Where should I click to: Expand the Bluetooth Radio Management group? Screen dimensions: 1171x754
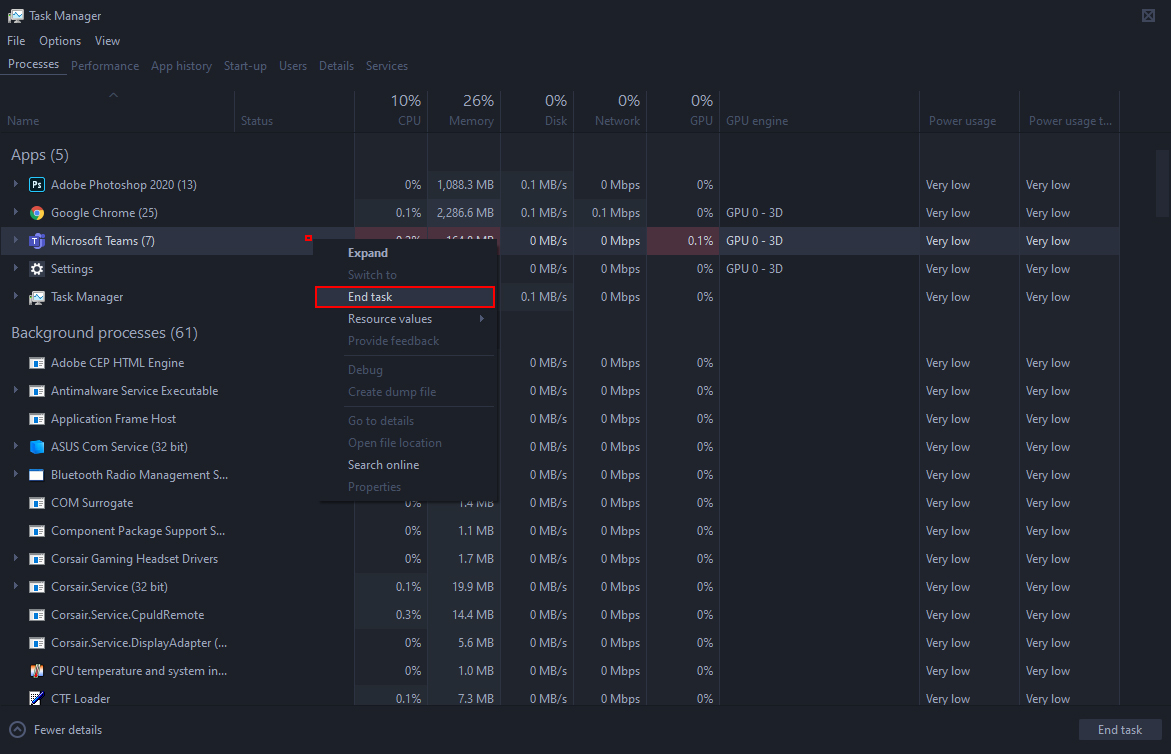coord(16,474)
